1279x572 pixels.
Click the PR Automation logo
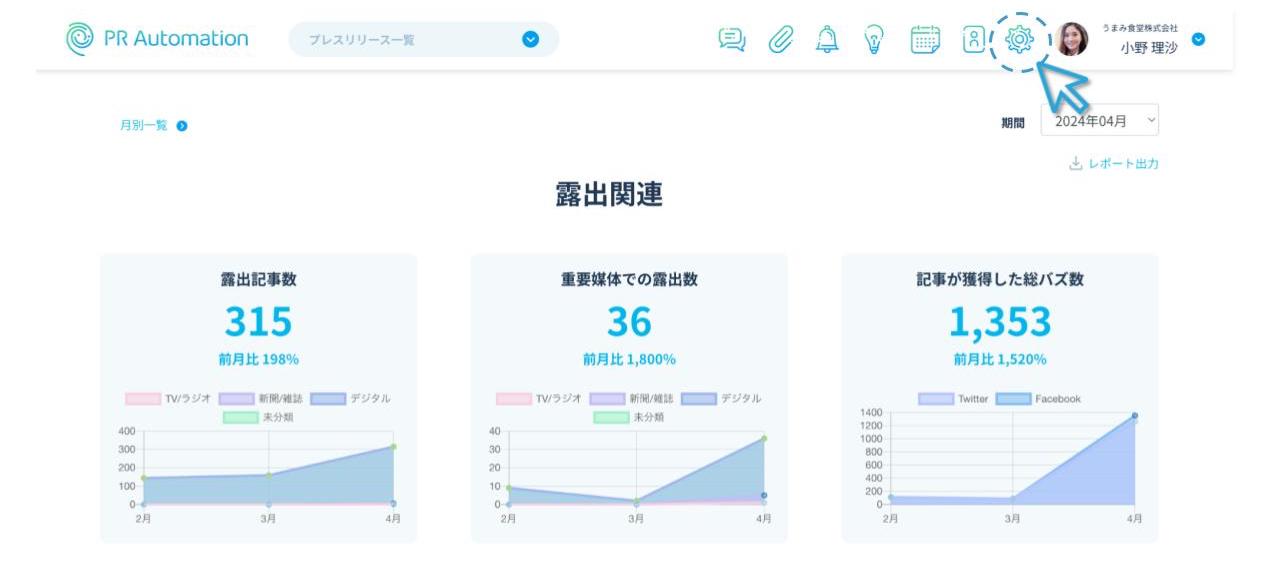(156, 39)
